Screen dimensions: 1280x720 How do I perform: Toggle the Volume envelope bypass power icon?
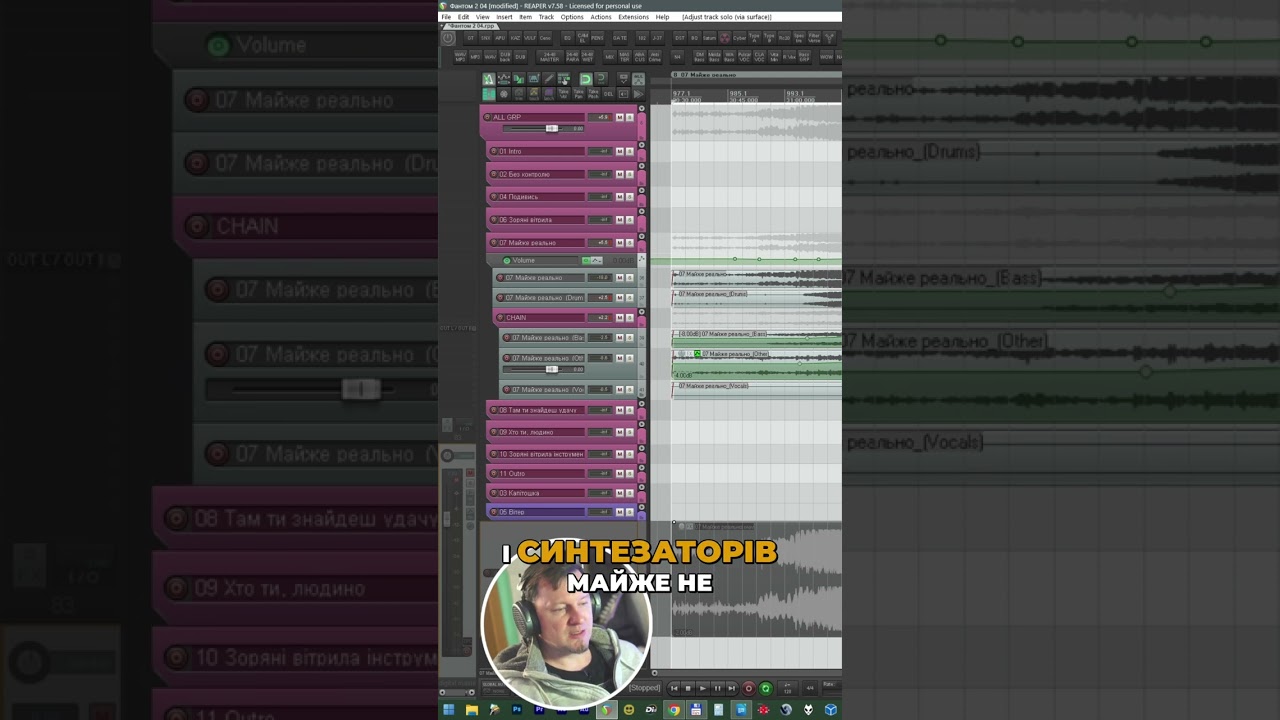(x=507, y=260)
